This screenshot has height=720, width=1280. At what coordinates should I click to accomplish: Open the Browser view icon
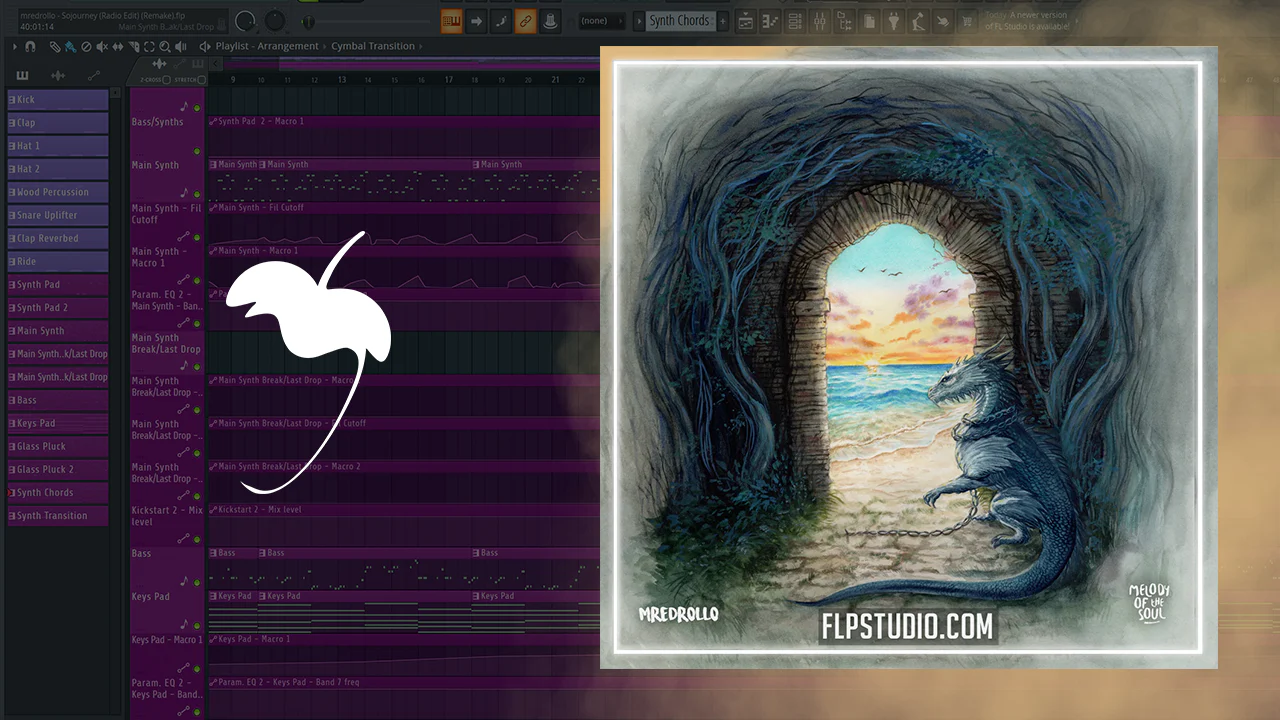[845, 20]
